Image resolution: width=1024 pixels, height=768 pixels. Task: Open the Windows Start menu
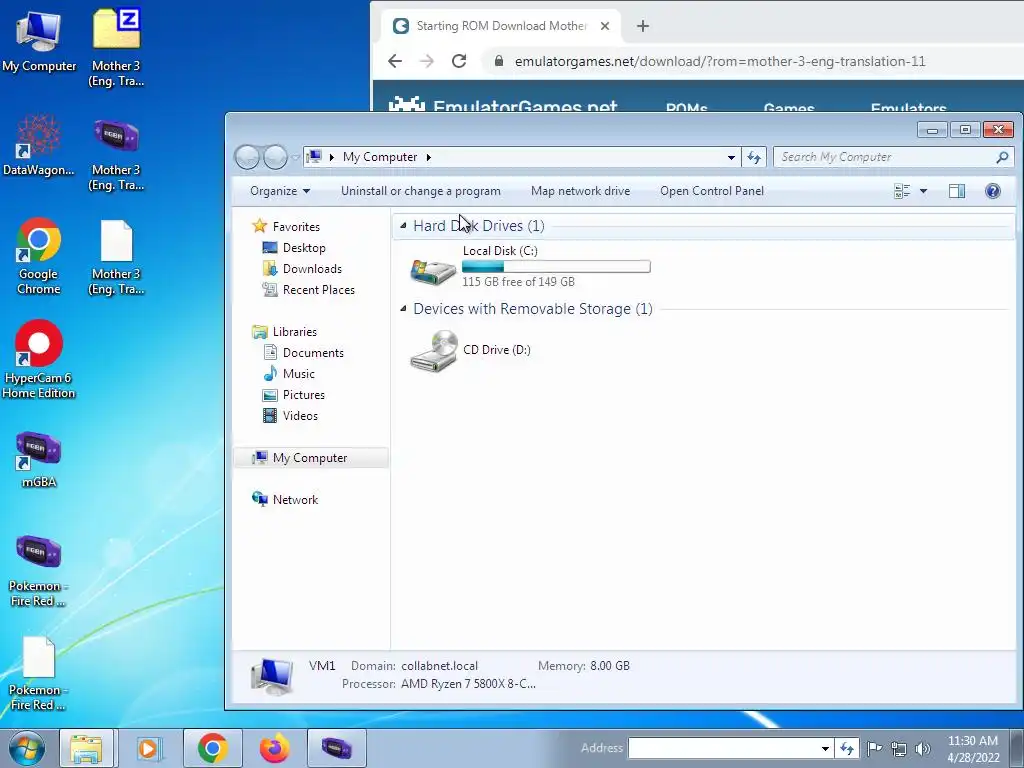point(26,748)
